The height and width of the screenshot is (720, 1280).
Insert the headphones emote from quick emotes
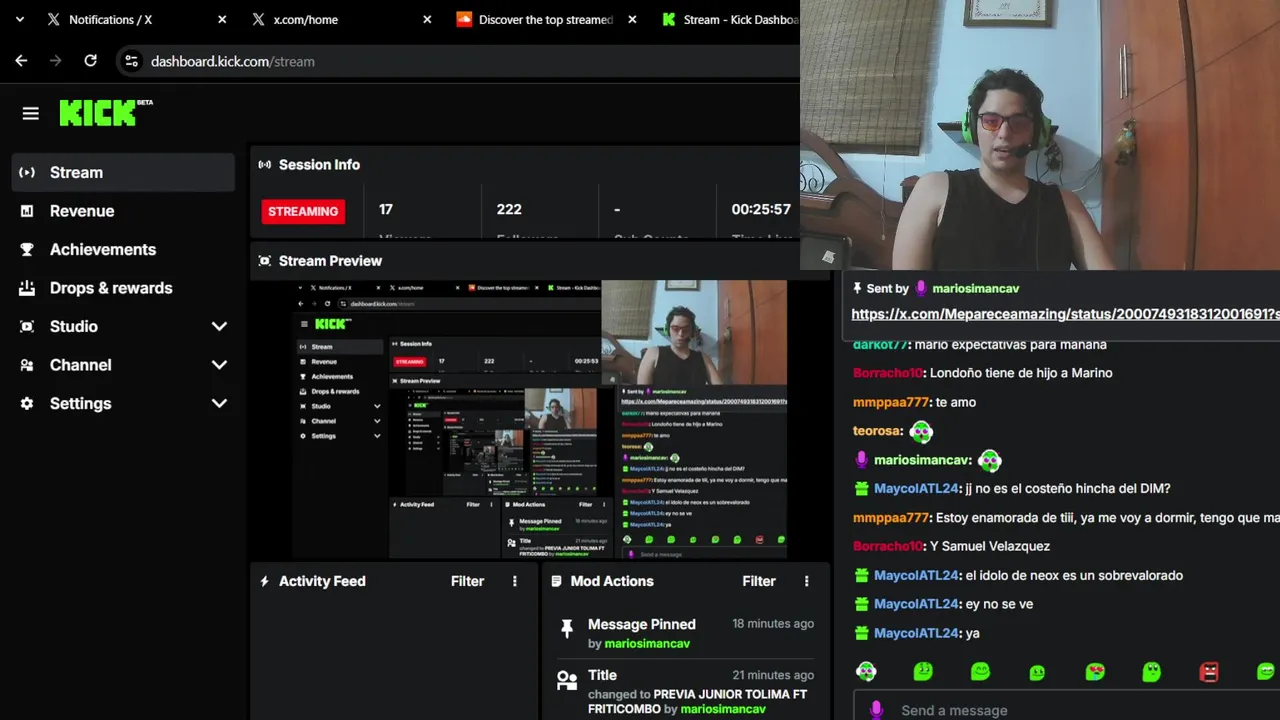coord(866,672)
